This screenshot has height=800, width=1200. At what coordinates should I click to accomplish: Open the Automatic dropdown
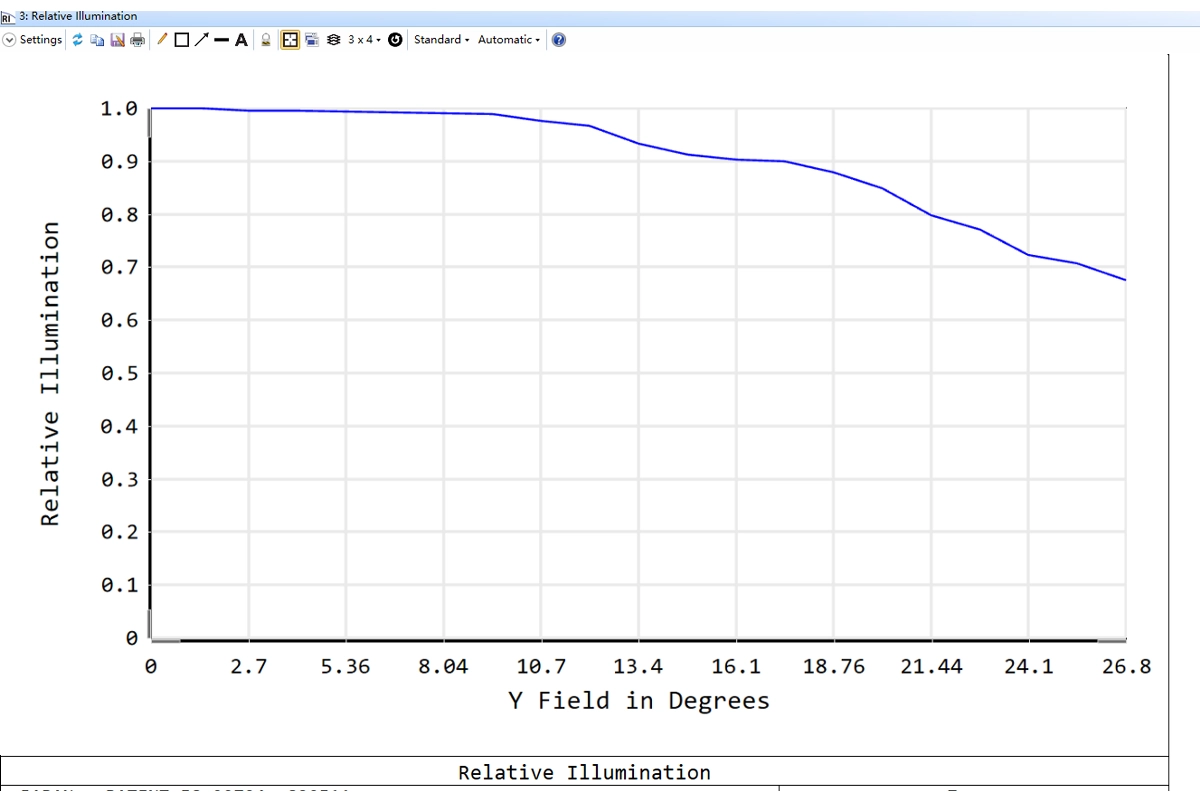508,40
